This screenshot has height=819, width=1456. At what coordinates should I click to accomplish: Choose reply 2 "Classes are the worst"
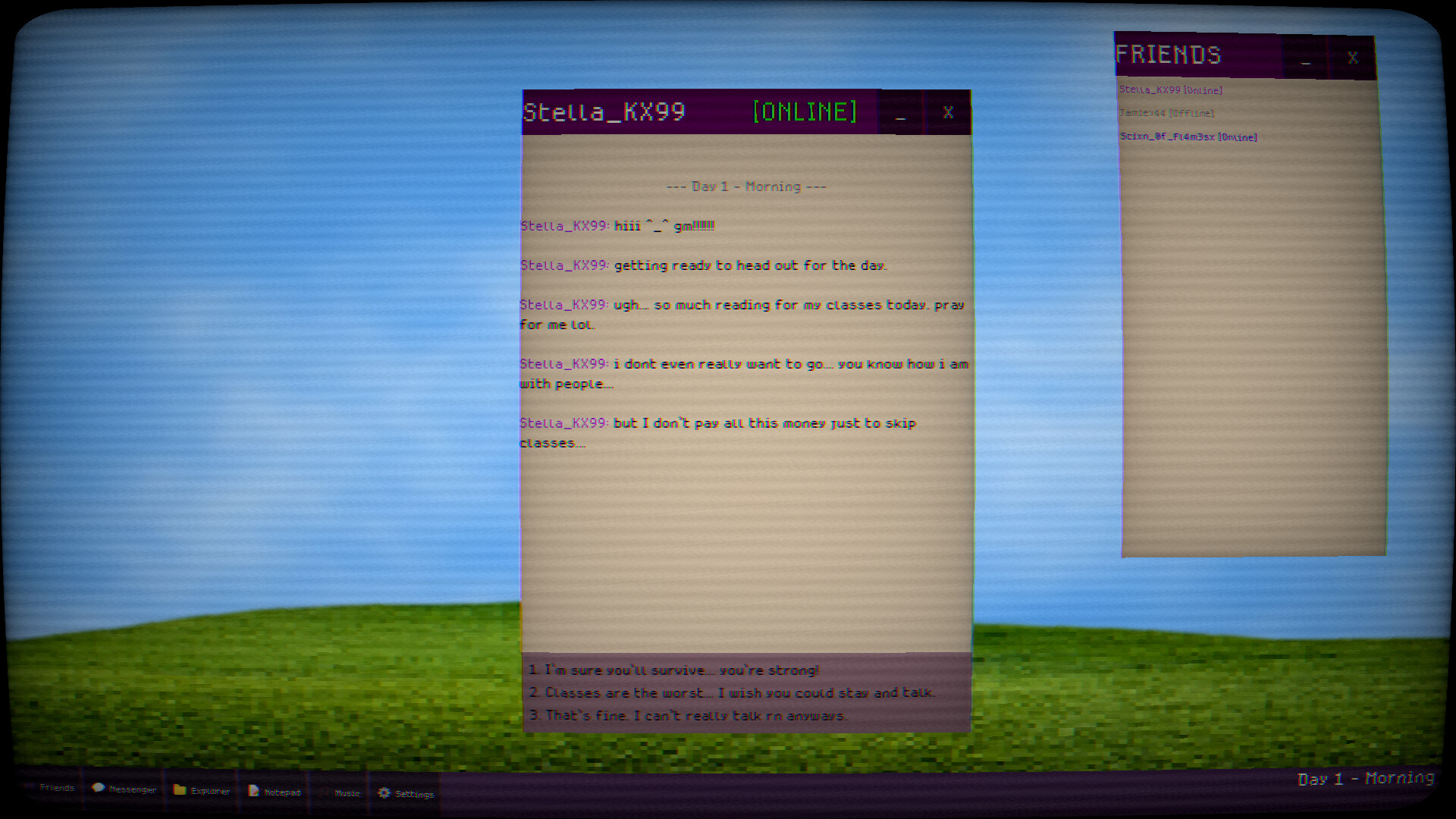[x=732, y=693]
